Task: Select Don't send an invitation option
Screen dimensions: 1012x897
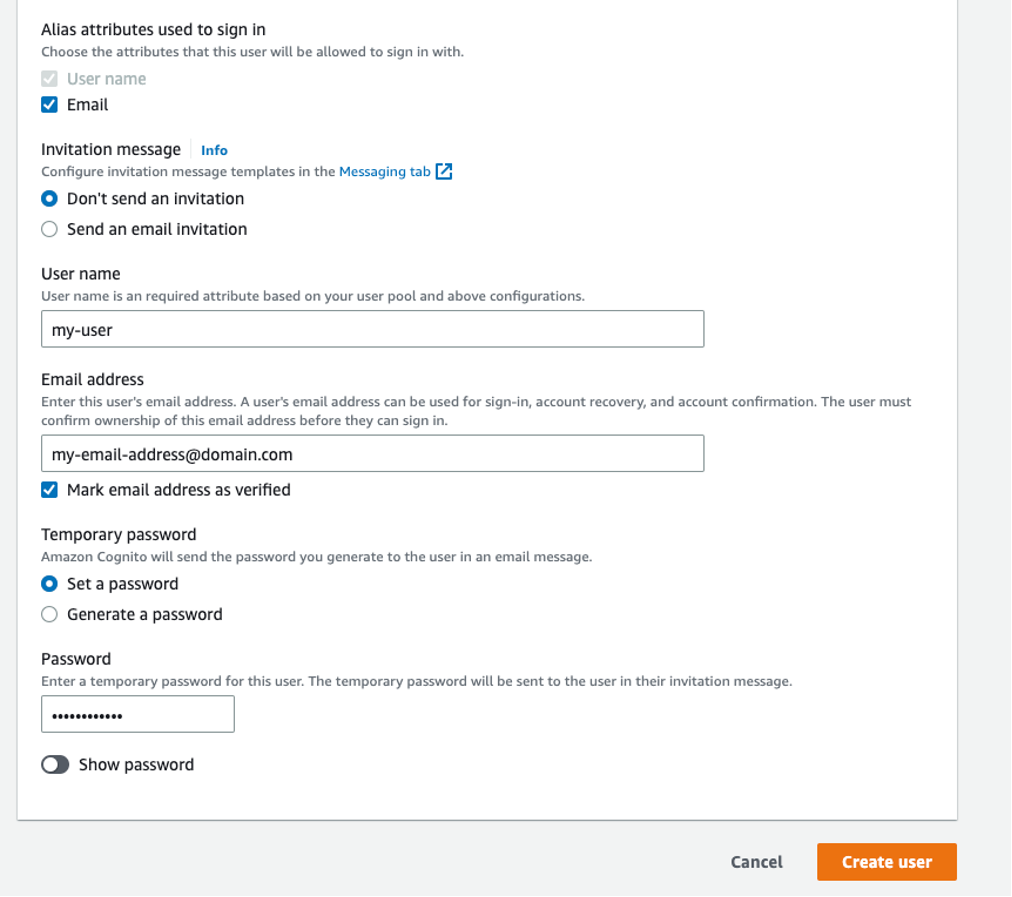Action: [49, 199]
